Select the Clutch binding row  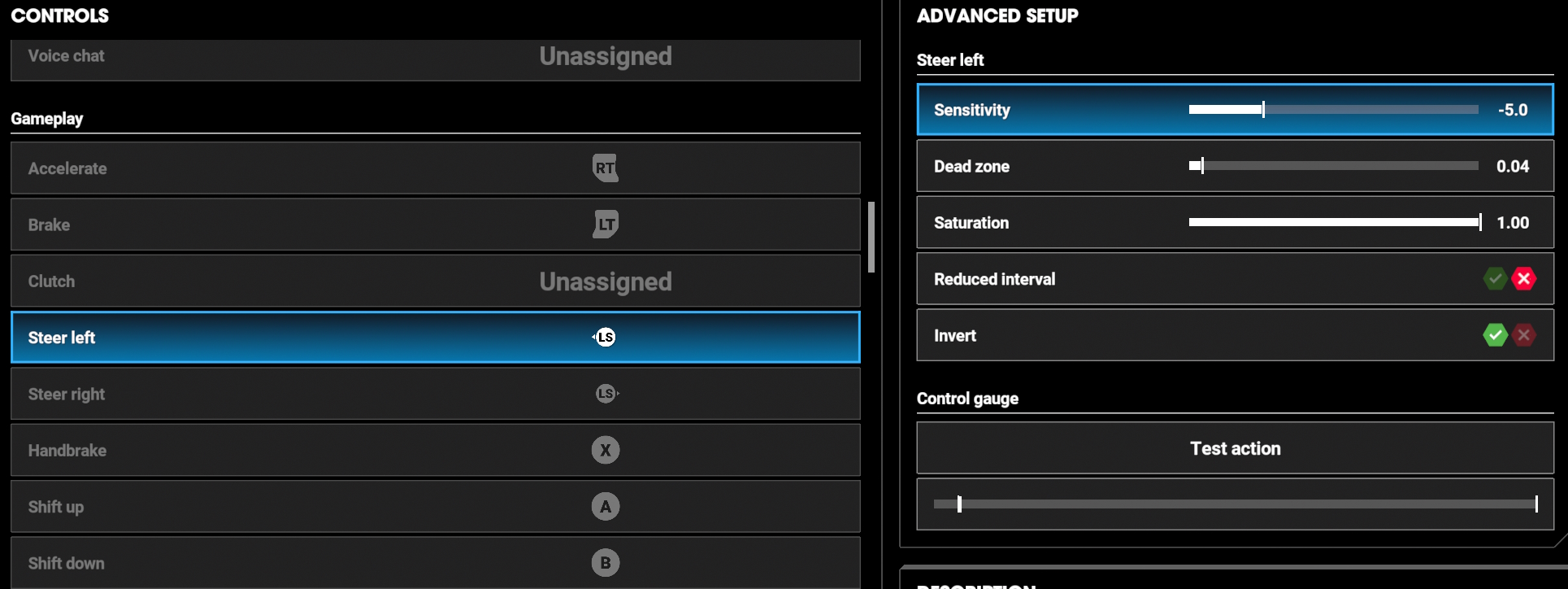click(x=436, y=281)
